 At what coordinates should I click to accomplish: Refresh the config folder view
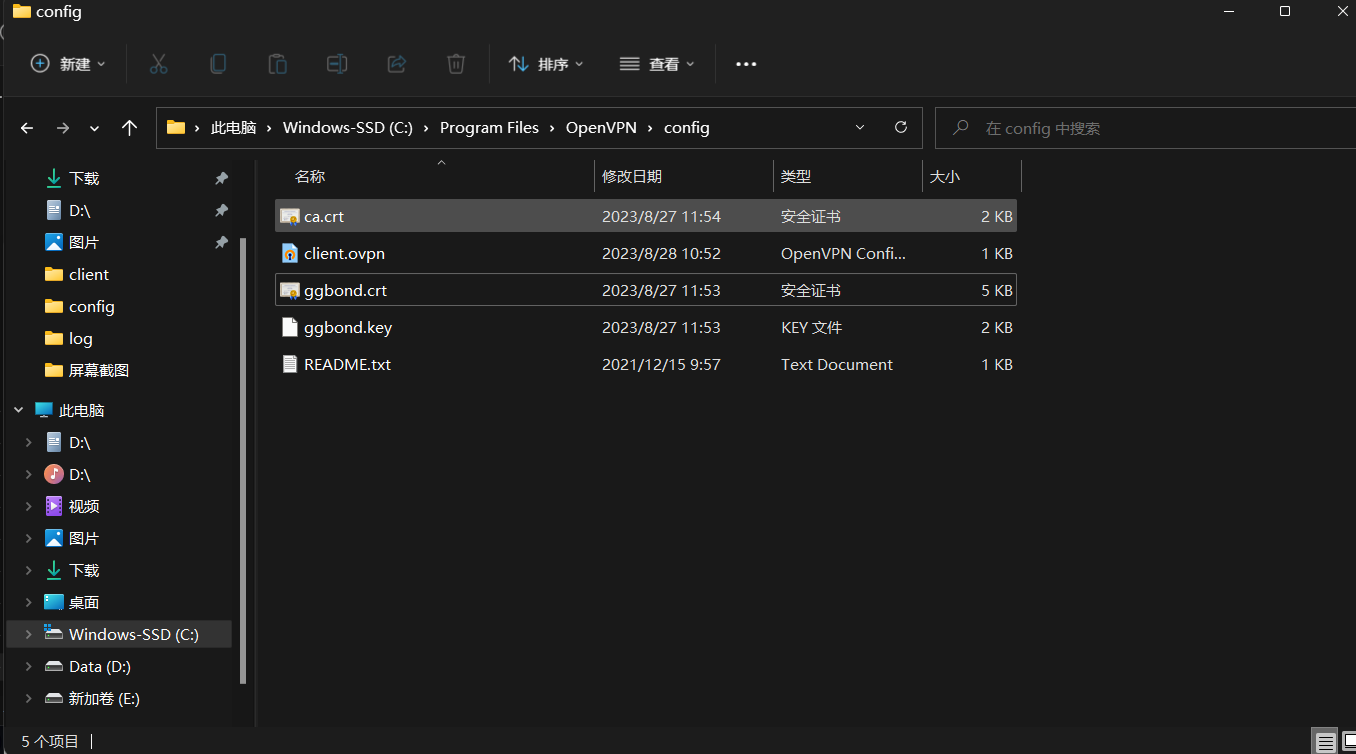[x=901, y=128]
